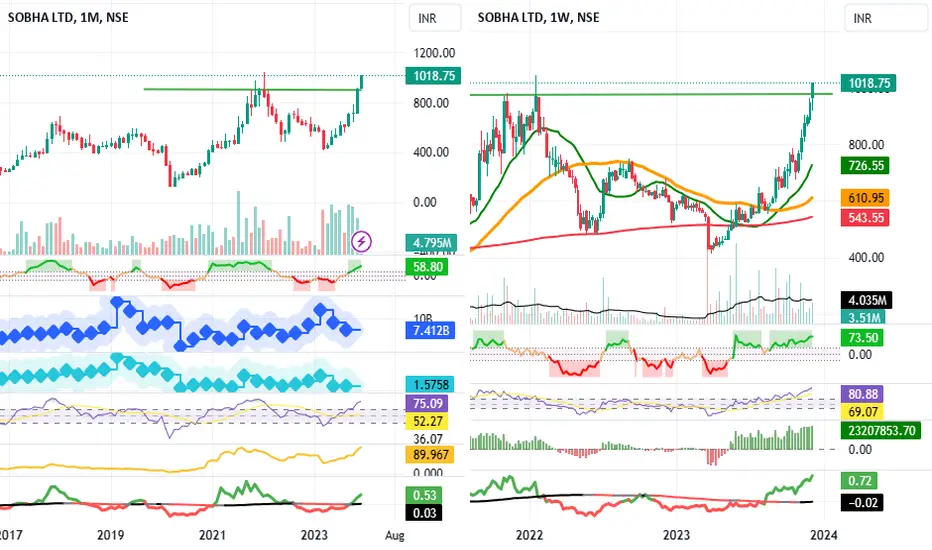Click the orange 610.95 moving average label
Image resolution: width=932 pixels, height=550 pixels.
865,197
